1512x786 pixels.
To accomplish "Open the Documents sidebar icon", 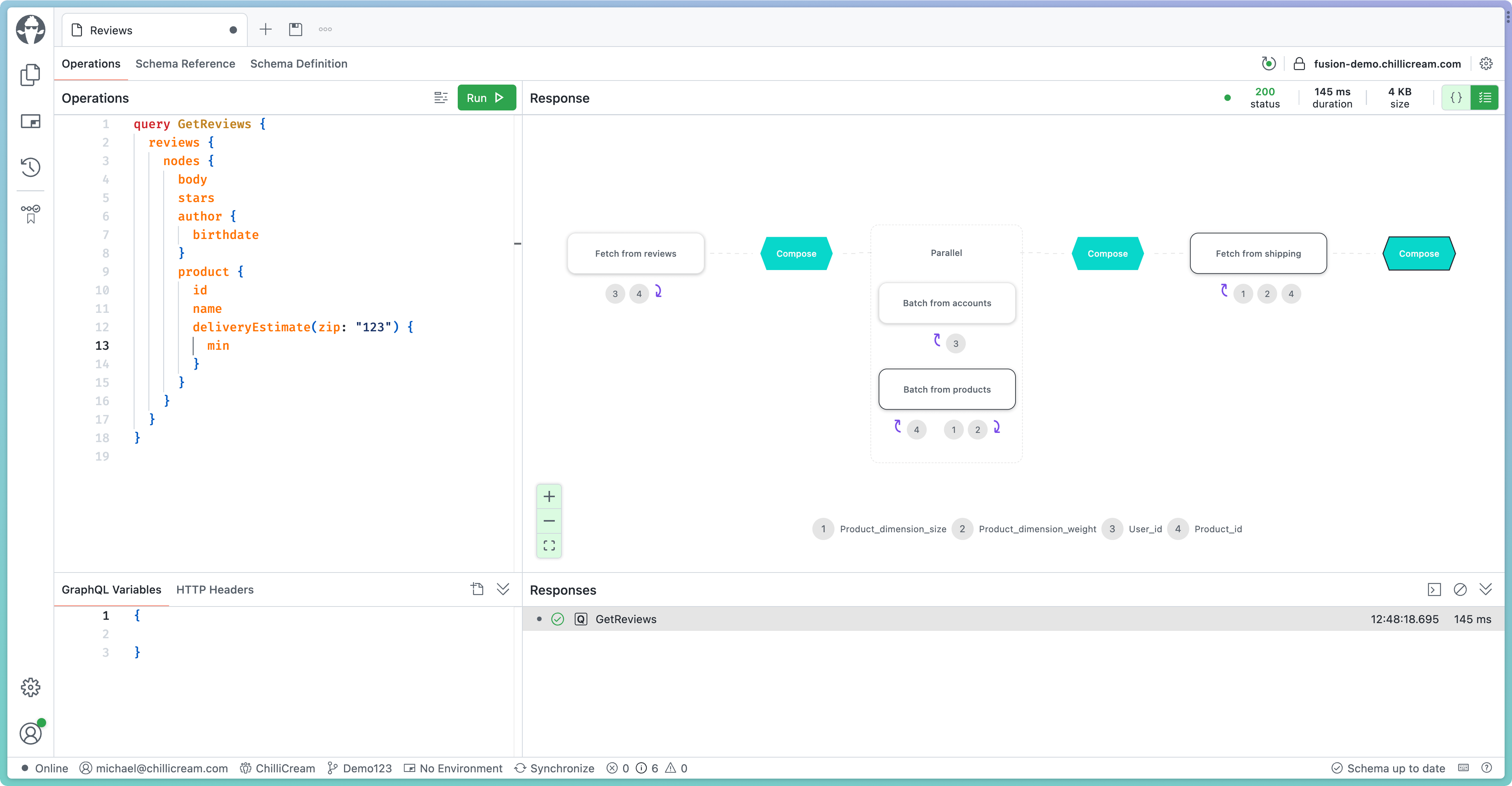I will click(31, 75).
